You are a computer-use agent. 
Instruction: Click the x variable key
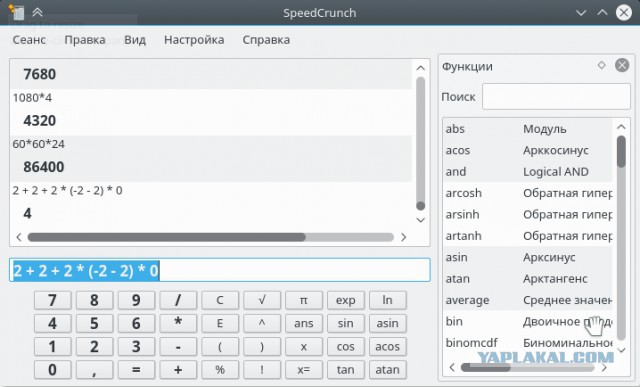coord(304,347)
